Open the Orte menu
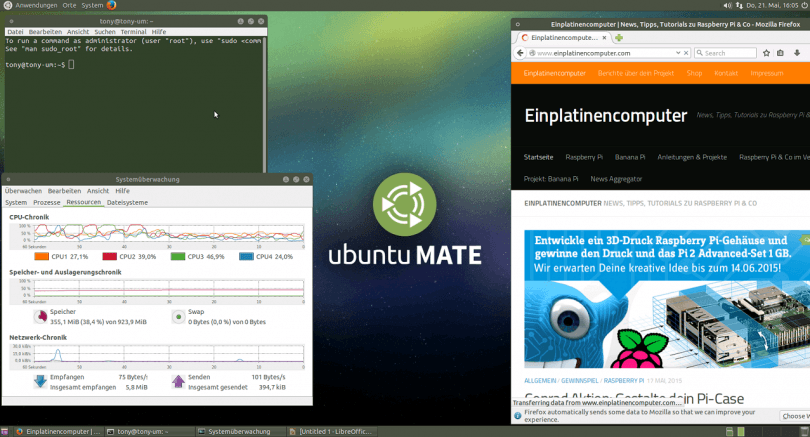The width and height of the screenshot is (810, 437). pos(69,5)
